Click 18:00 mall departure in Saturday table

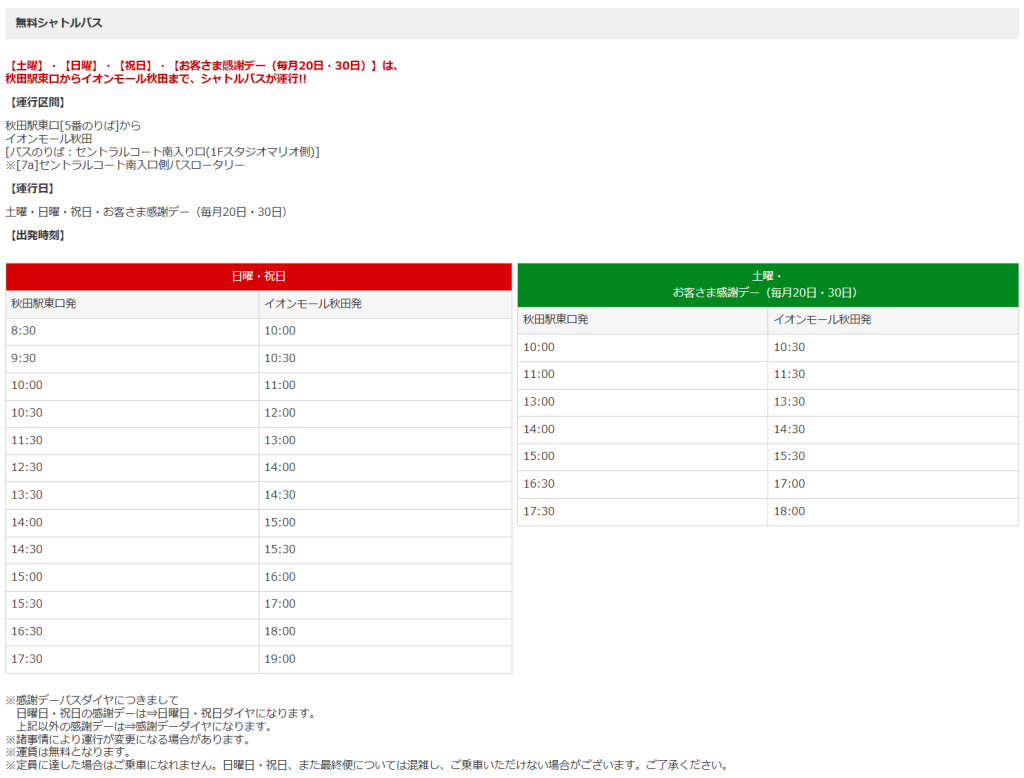point(790,511)
